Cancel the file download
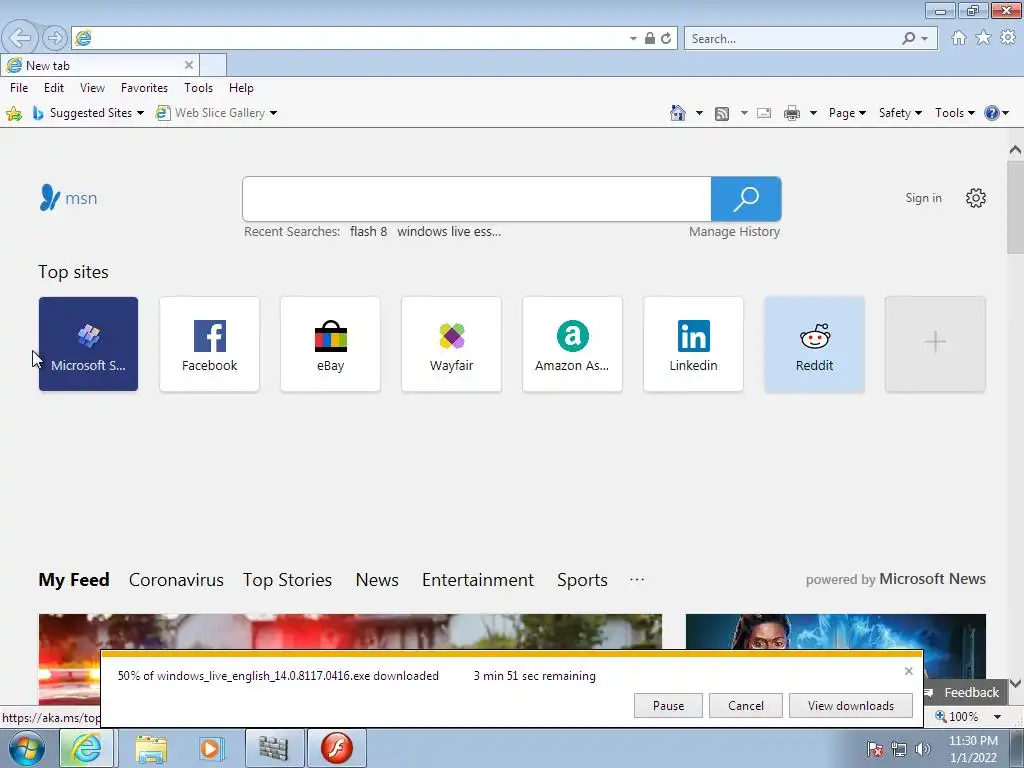 [x=746, y=705]
